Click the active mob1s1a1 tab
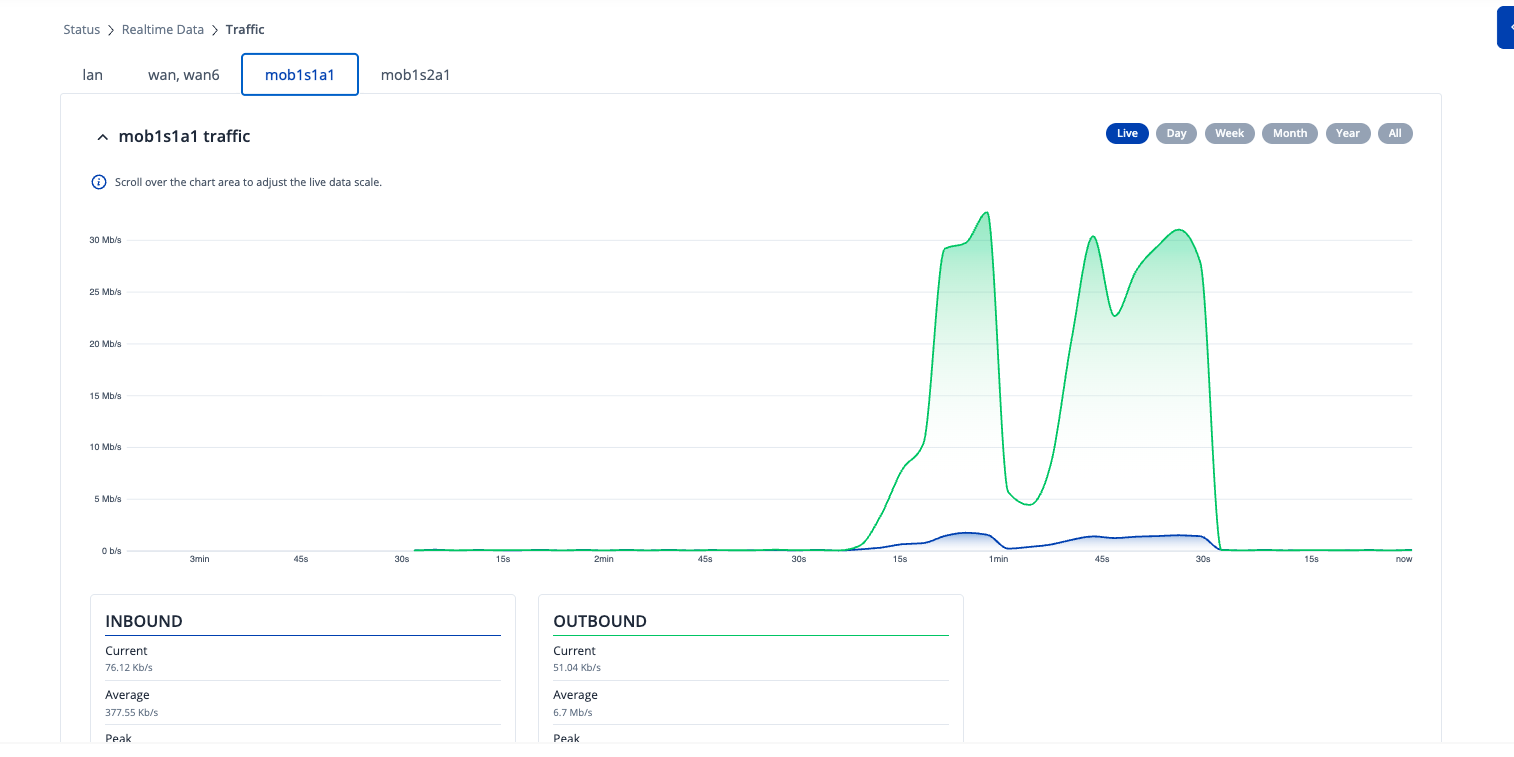Viewport: 1514px width, 757px height. 299,75
